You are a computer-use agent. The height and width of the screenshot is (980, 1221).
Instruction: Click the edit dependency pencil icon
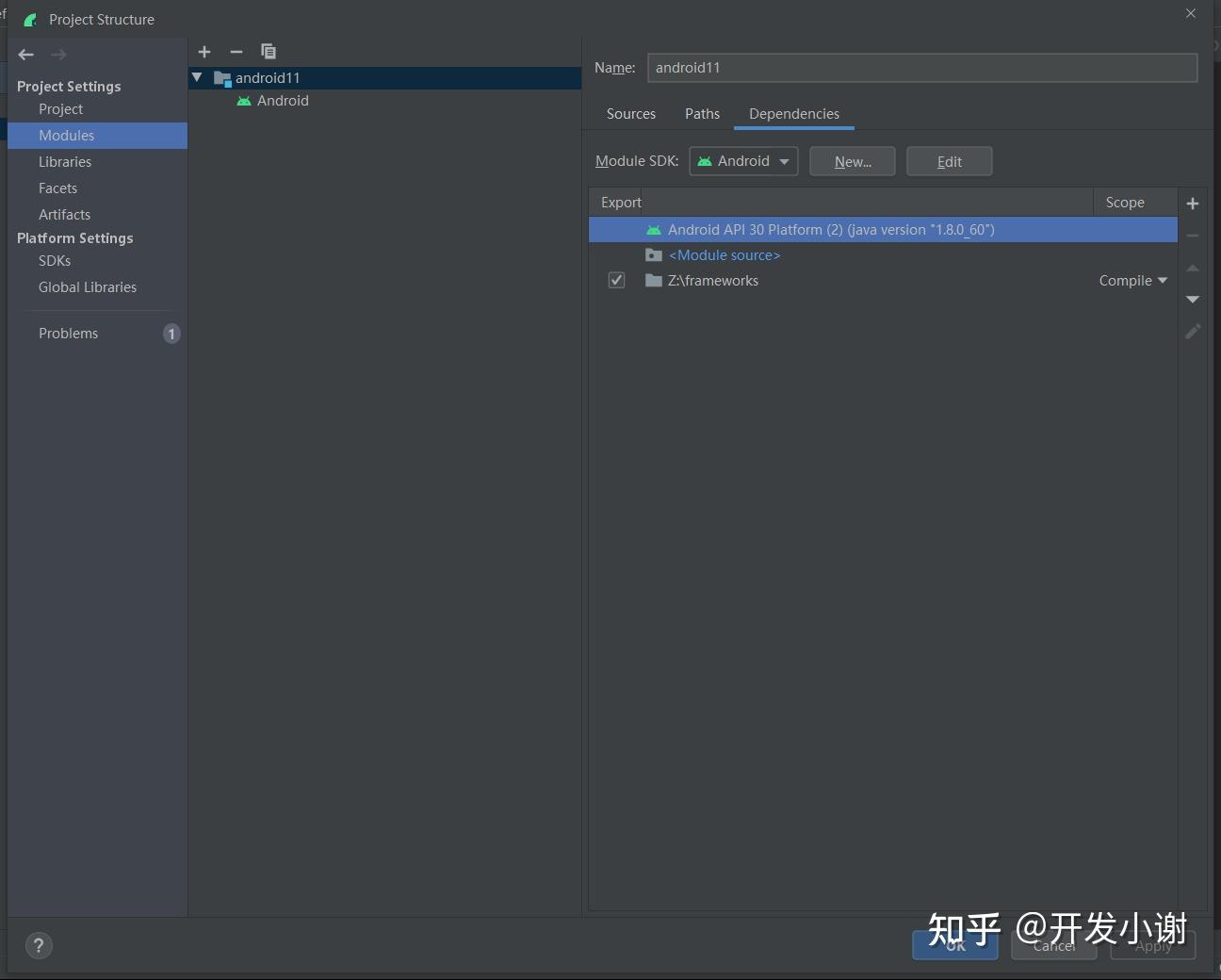(x=1193, y=332)
